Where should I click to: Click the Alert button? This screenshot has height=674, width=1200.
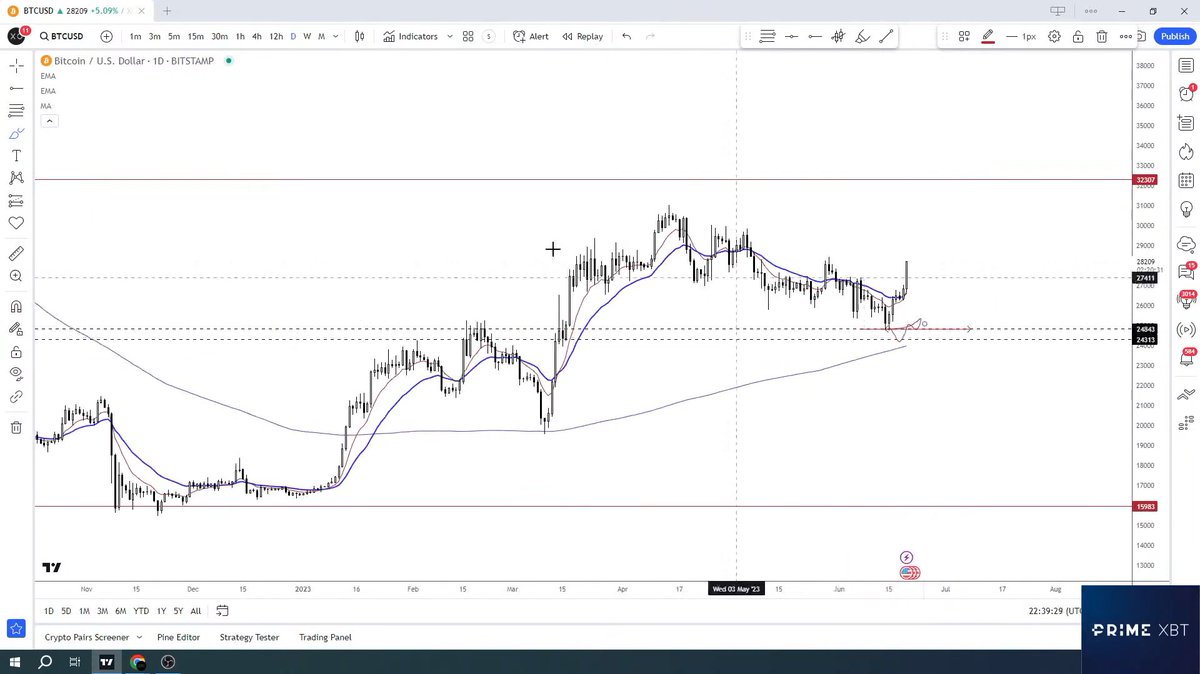tap(531, 36)
